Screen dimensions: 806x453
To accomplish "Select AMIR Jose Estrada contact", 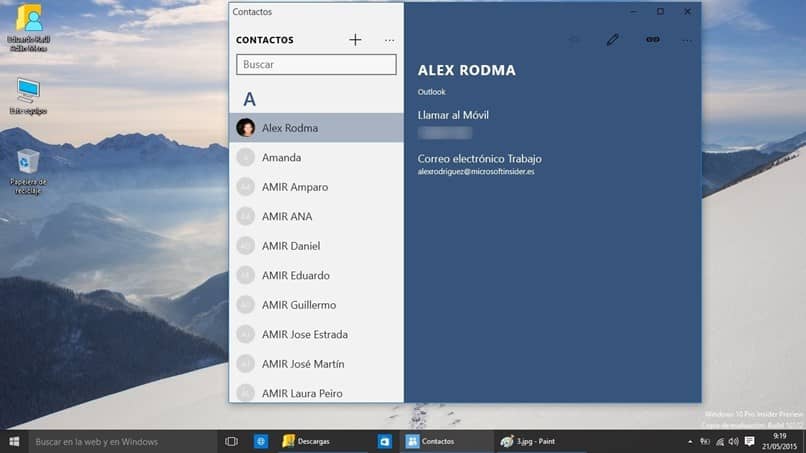I will coord(316,334).
